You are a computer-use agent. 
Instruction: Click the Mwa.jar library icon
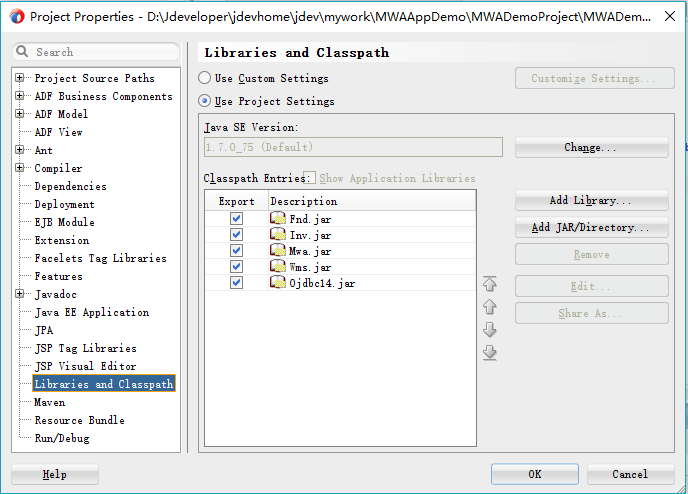click(x=278, y=251)
